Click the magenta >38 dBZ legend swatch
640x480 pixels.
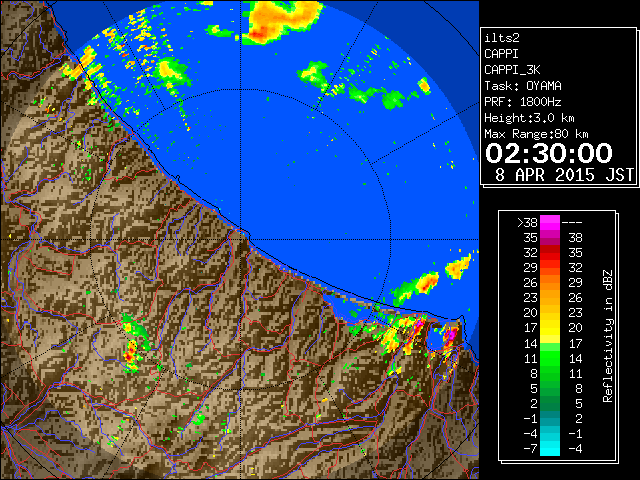tap(550, 222)
